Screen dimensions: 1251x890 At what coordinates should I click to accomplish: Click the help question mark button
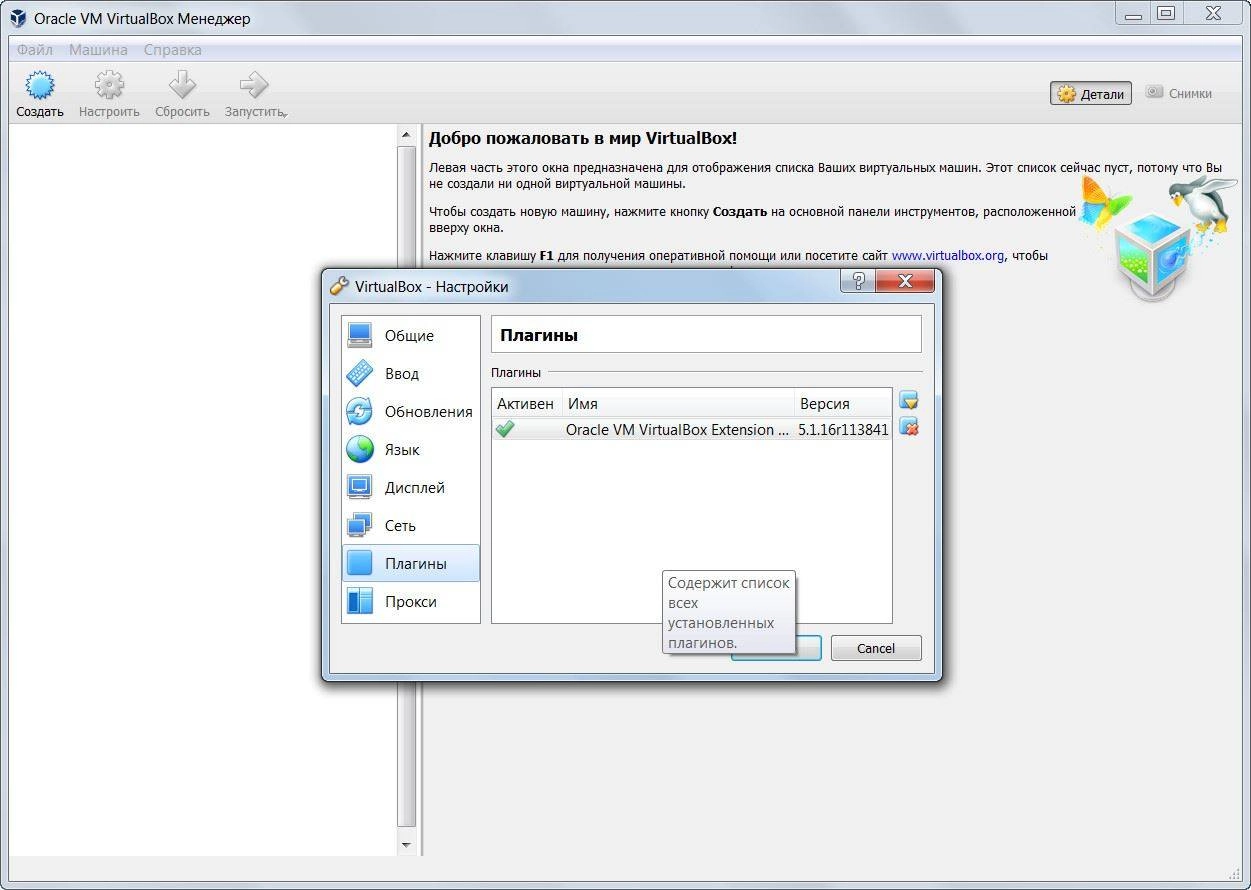(x=857, y=282)
